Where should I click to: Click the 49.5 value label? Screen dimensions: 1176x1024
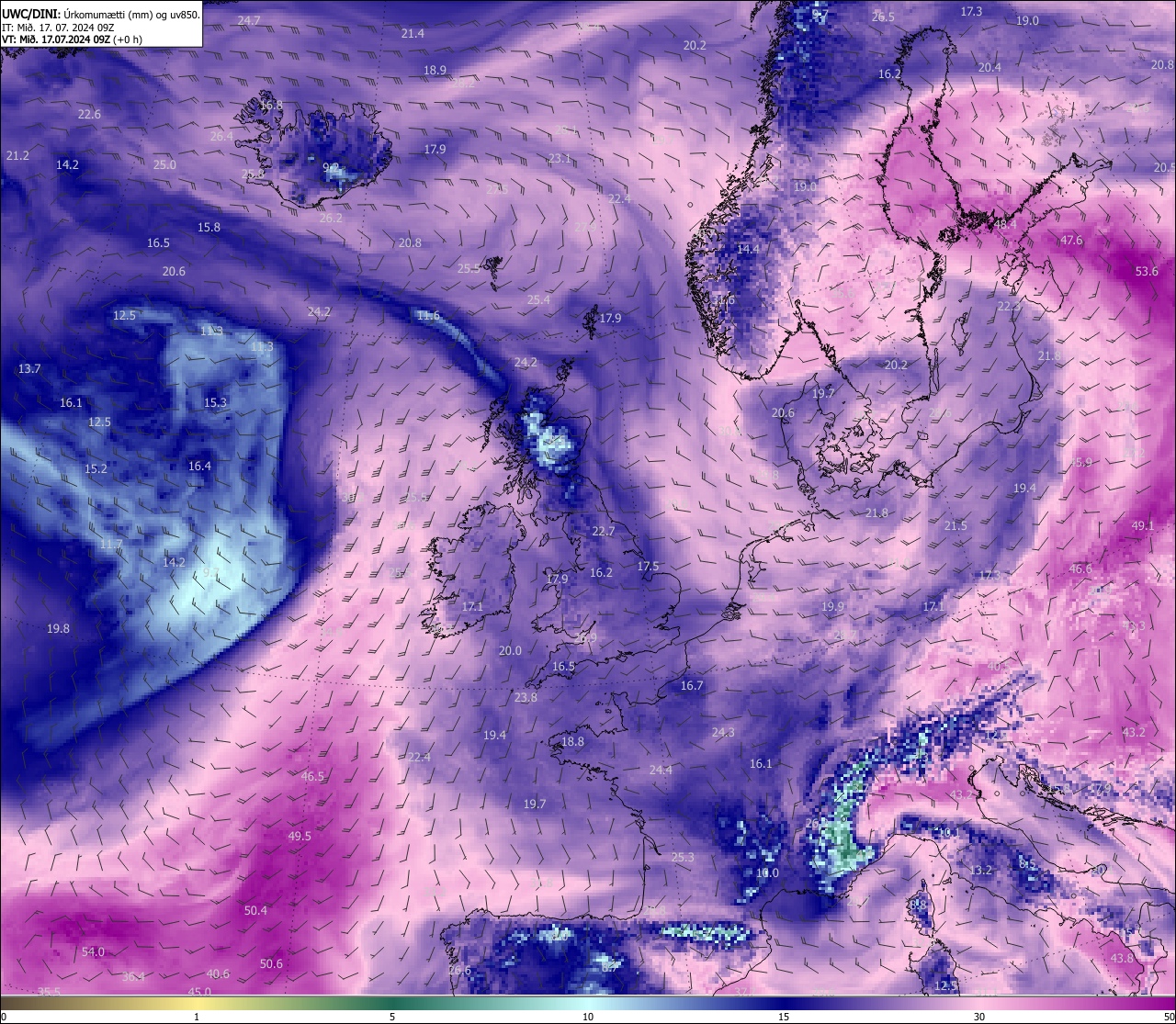(x=300, y=836)
